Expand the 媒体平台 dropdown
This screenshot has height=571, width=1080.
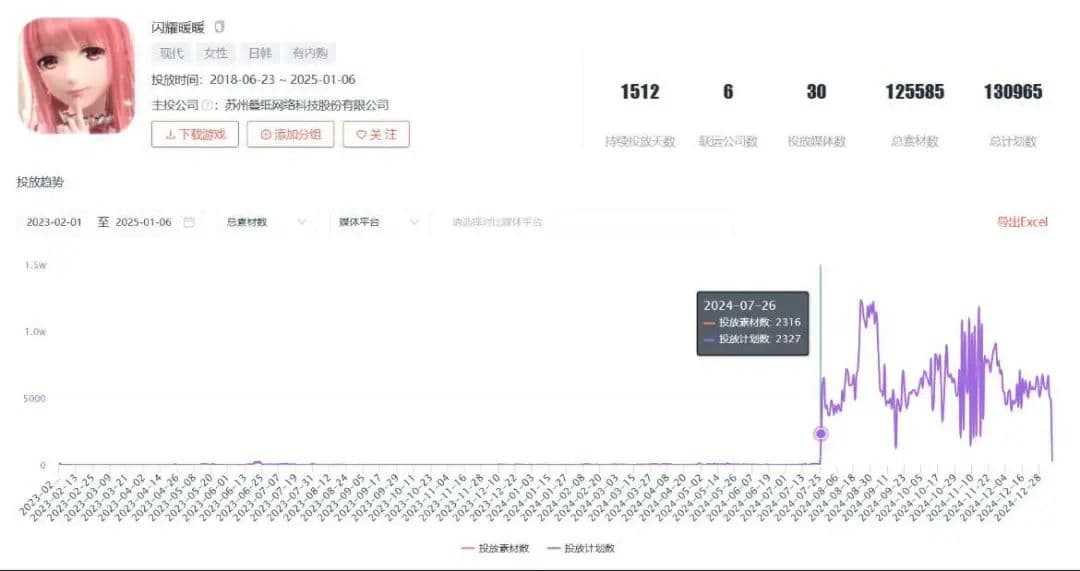point(377,222)
